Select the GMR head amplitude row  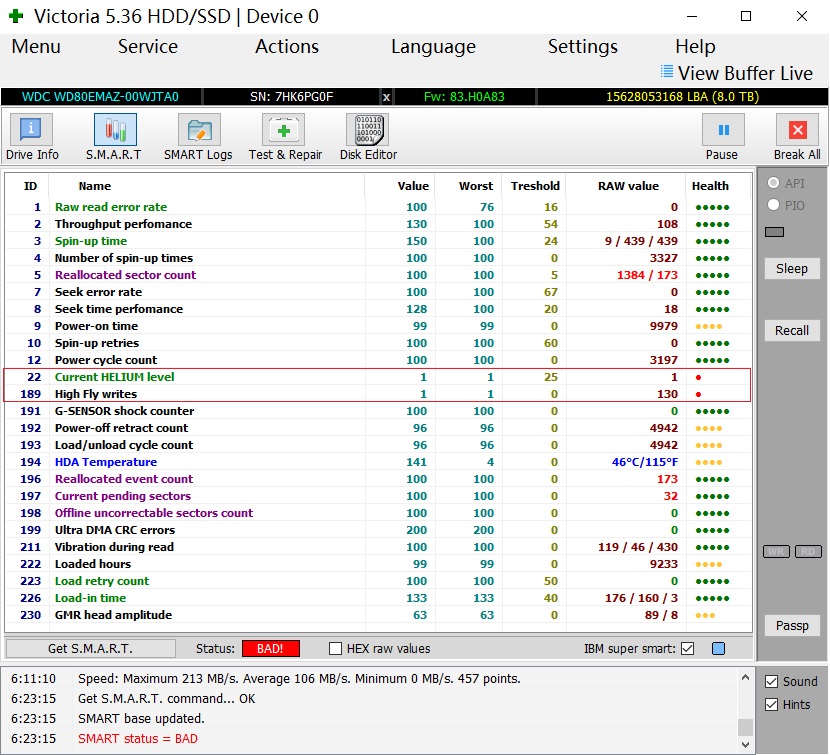point(378,615)
